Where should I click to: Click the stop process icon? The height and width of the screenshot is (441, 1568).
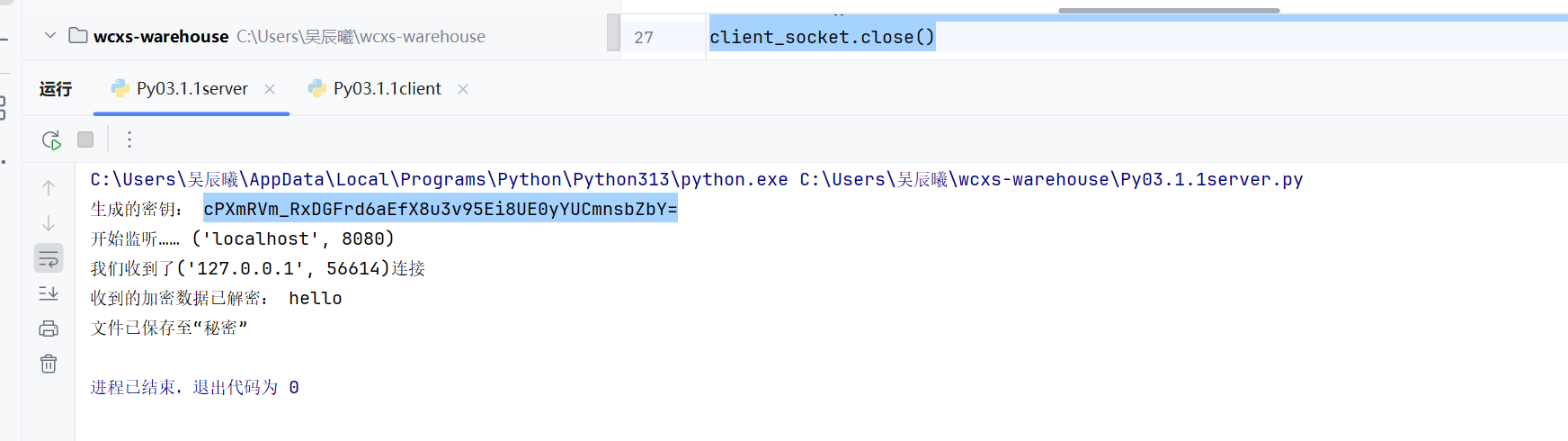85,139
